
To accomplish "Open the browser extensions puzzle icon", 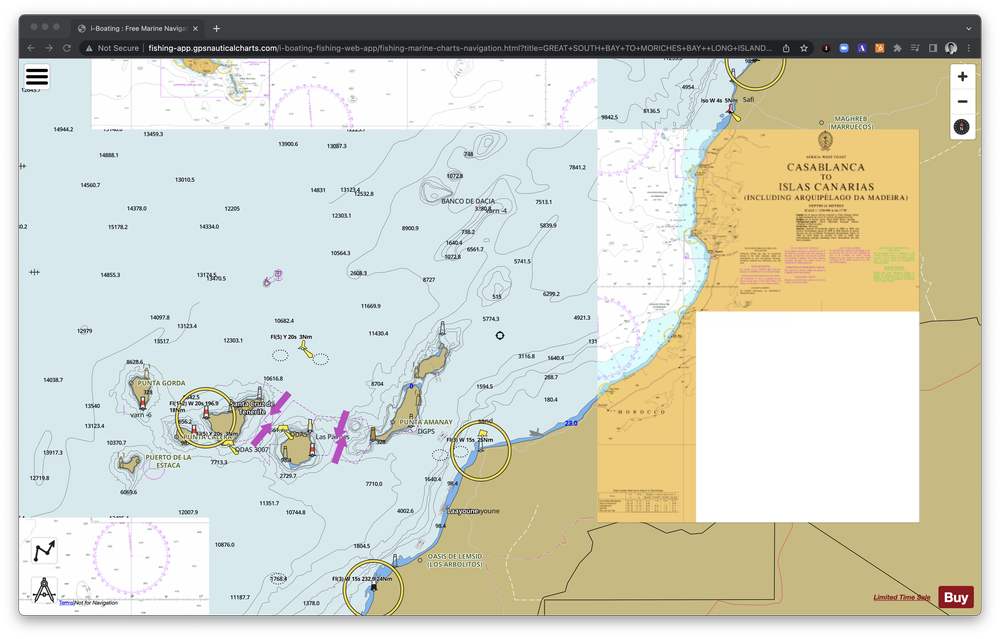I will point(897,48).
